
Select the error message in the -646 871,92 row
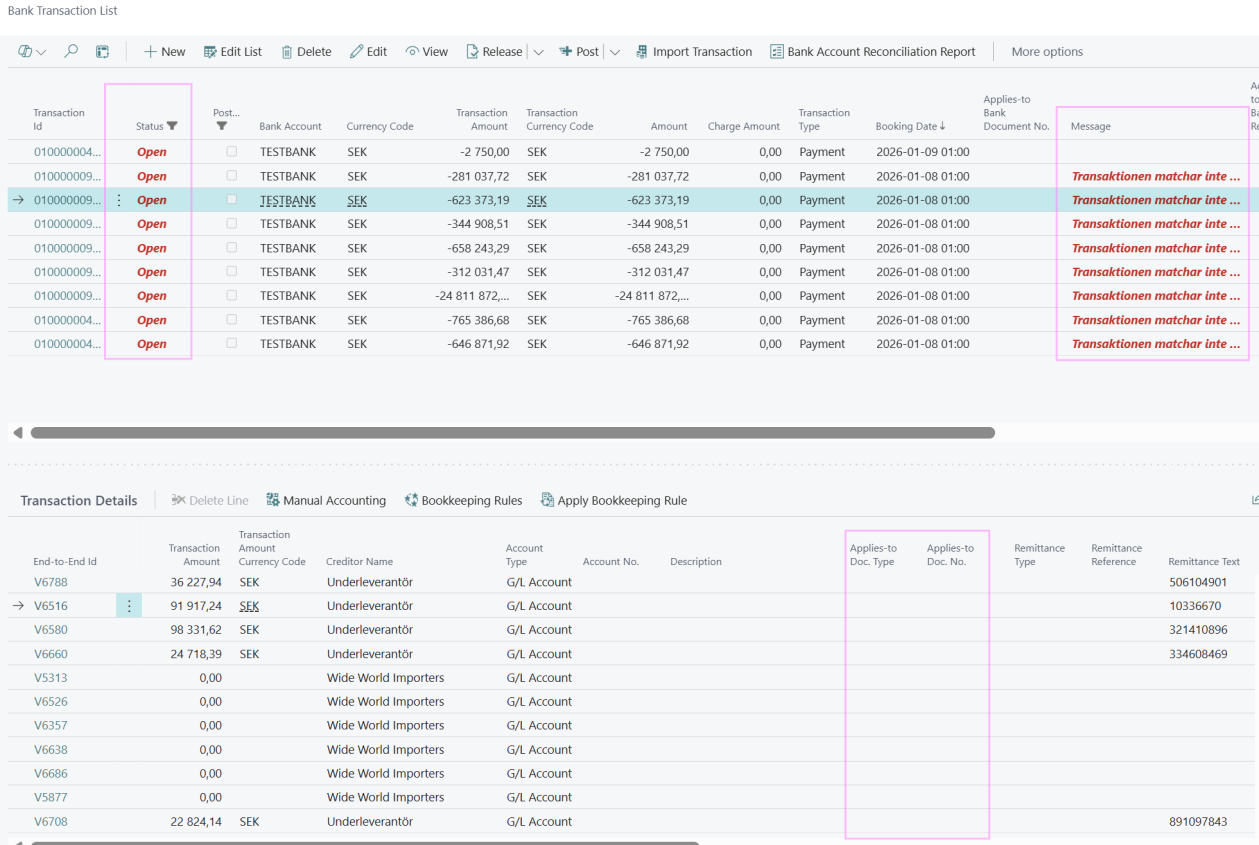point(1156,344)
